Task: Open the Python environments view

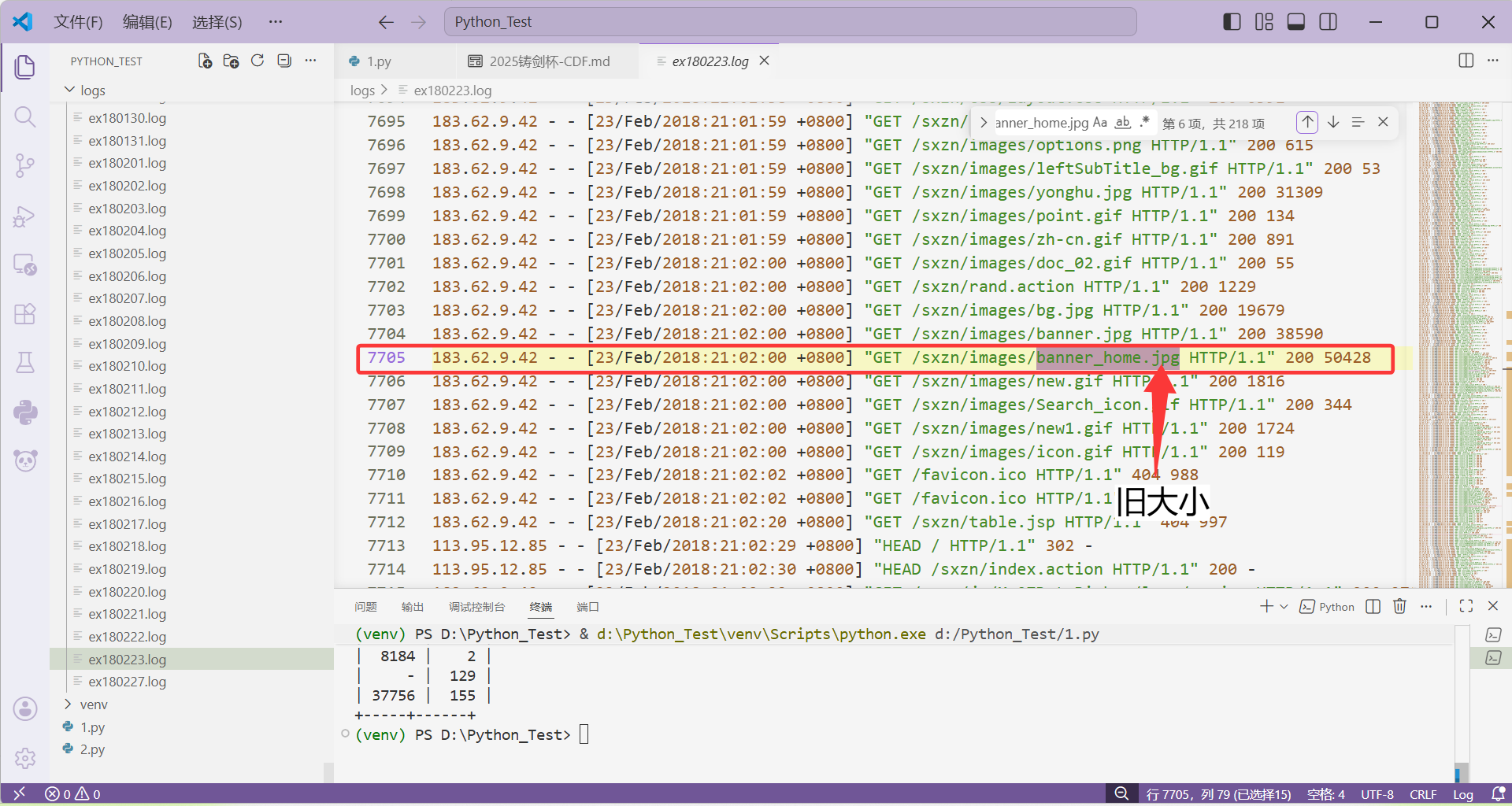Action: pos(25,412)
